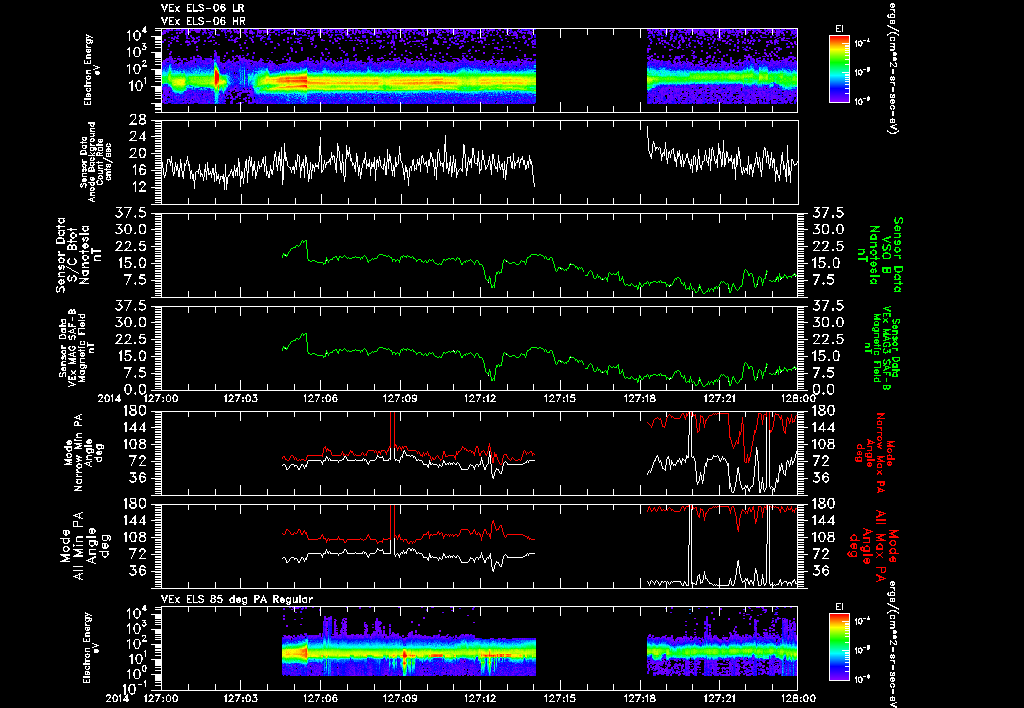Click the green "VEx MAG3 SAF-B" right axis label

[x=882, y=347]
